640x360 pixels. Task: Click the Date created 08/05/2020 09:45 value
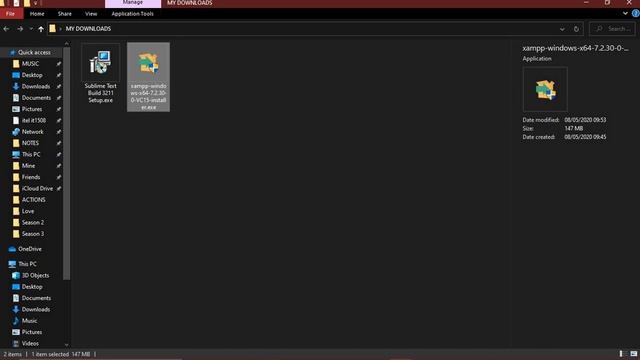(585, 137)
